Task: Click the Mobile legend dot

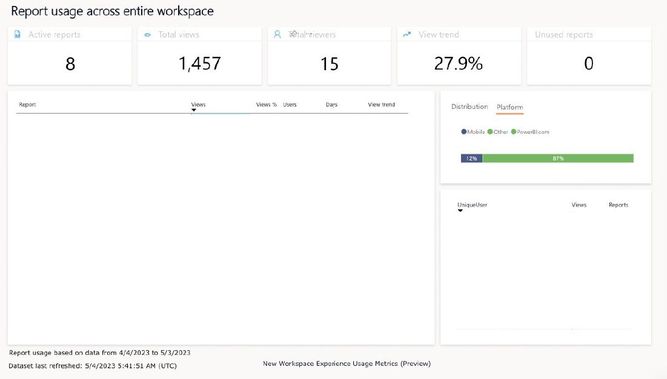Action: click(x=464, y=132)
